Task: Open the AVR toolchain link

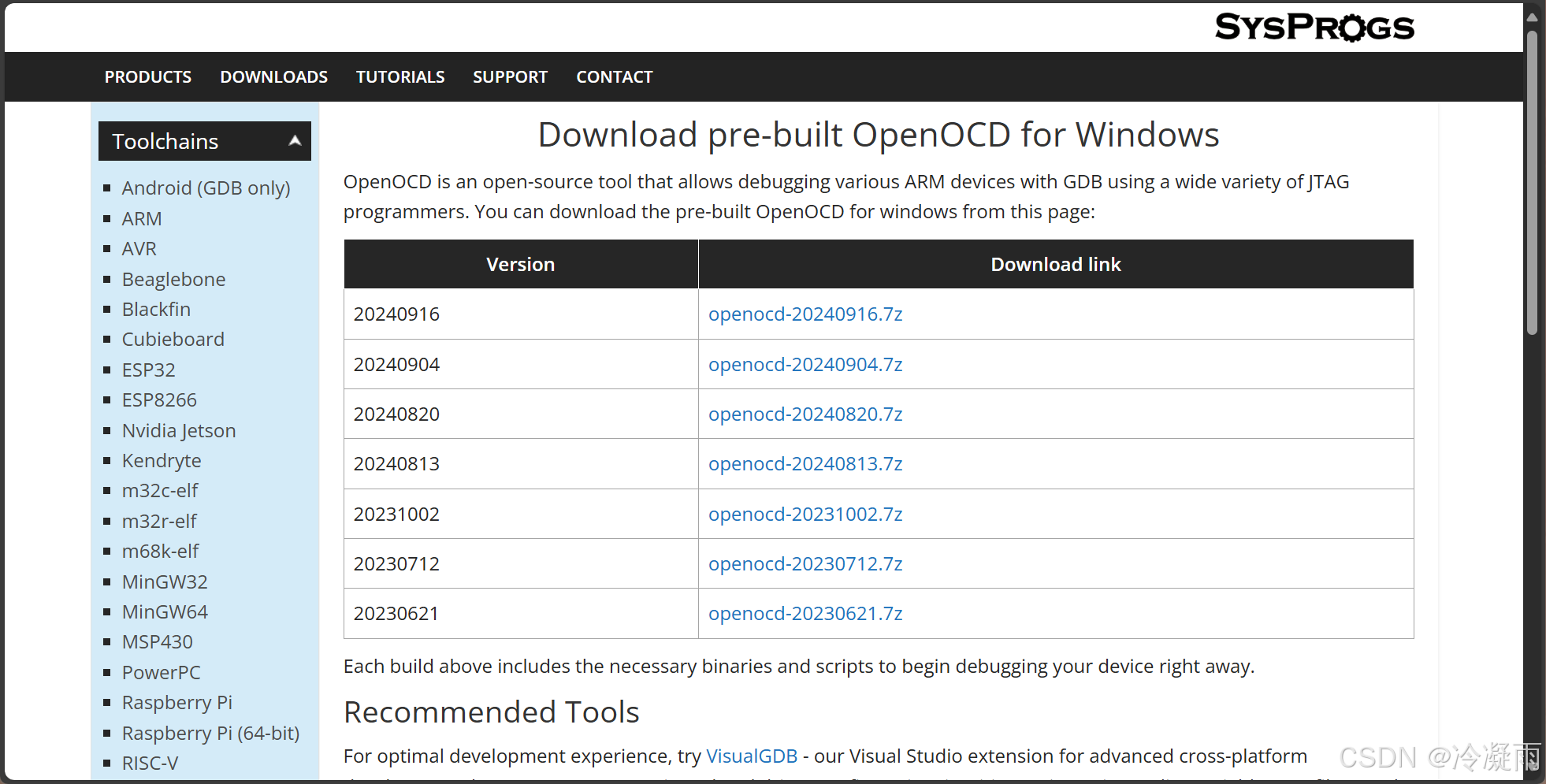Action: pos(139,249)
